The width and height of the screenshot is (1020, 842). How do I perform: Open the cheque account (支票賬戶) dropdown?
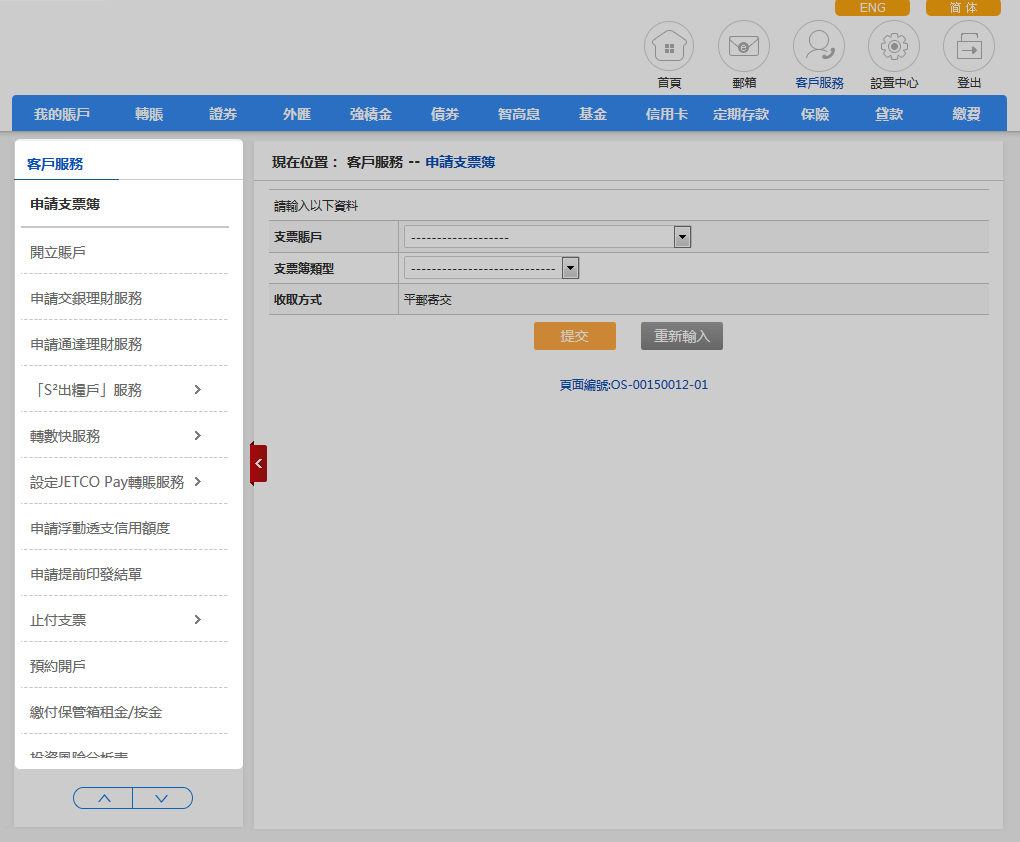(547, 237)
